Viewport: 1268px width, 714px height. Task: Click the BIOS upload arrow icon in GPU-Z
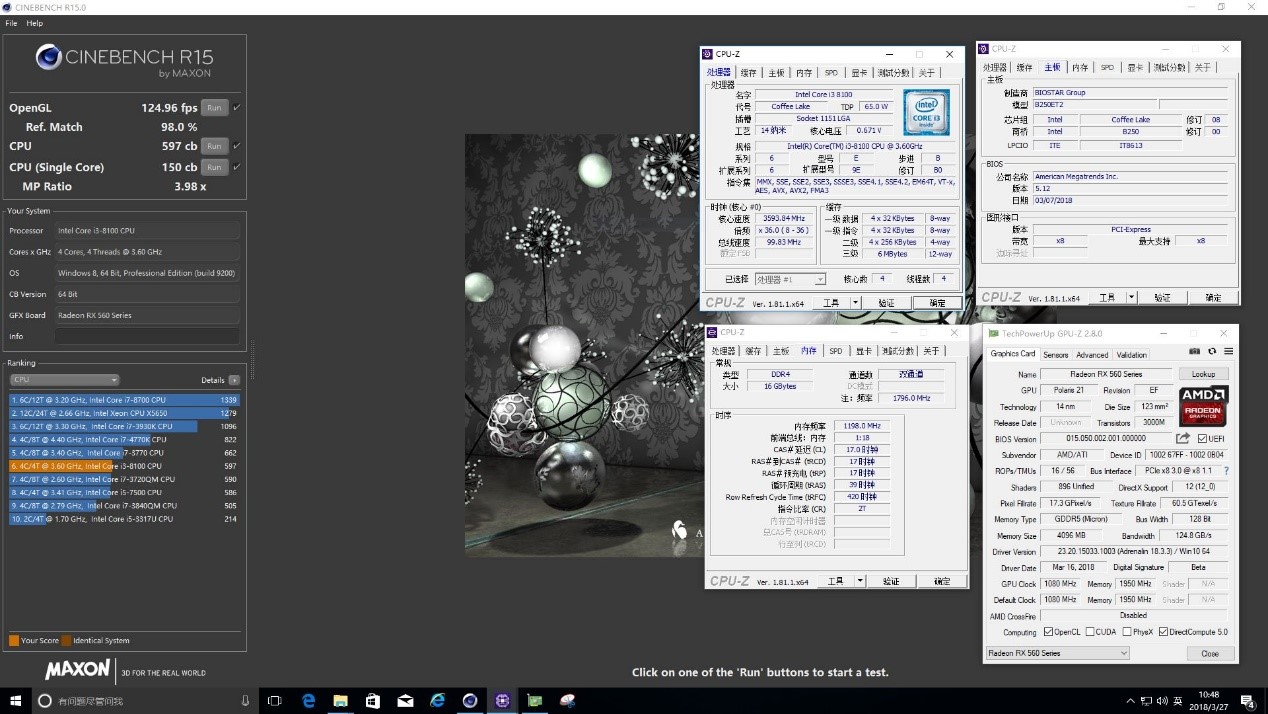pos(1183,438)
